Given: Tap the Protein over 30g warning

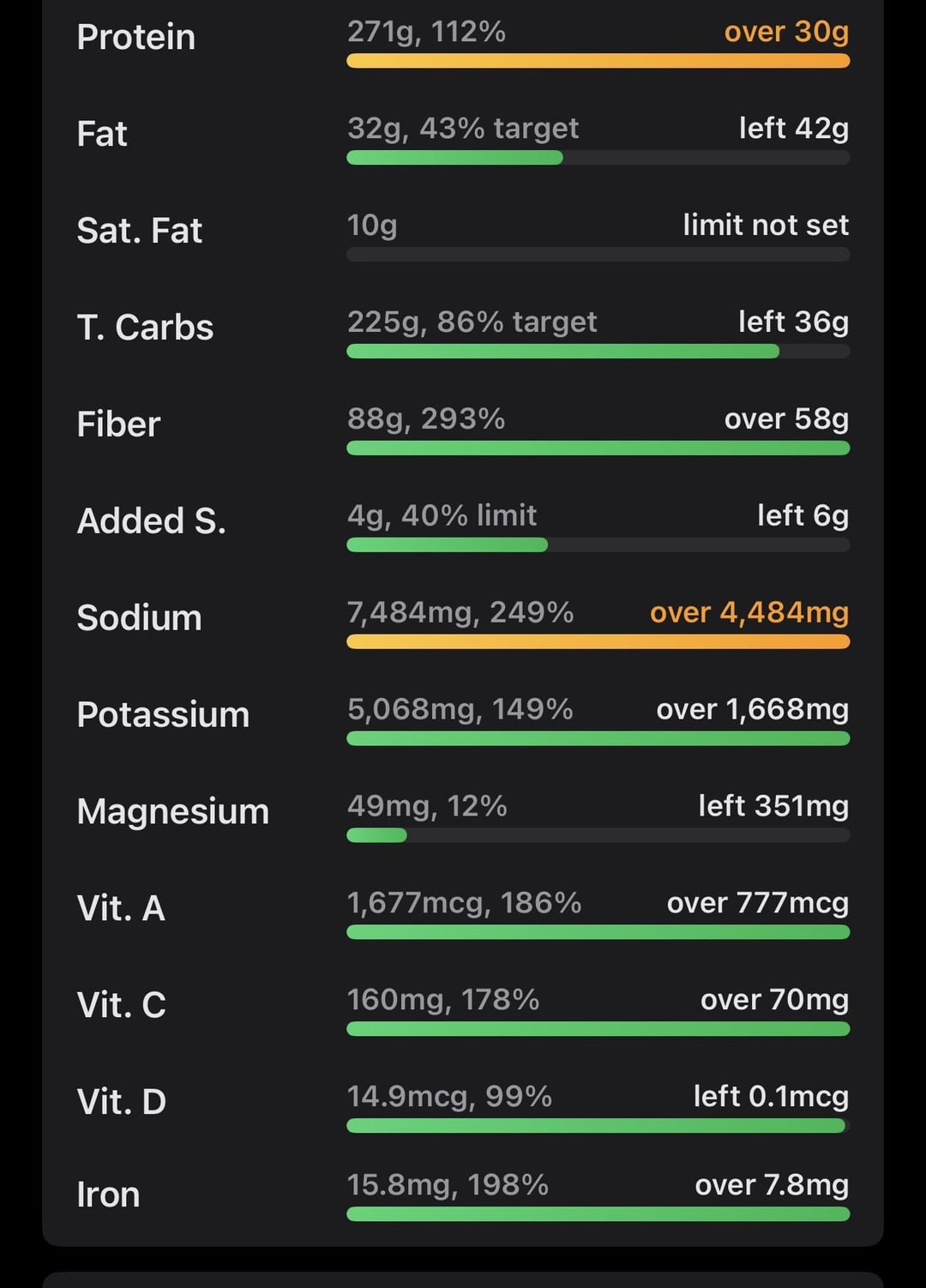Looking at the screenshot, I should (786, 32).
